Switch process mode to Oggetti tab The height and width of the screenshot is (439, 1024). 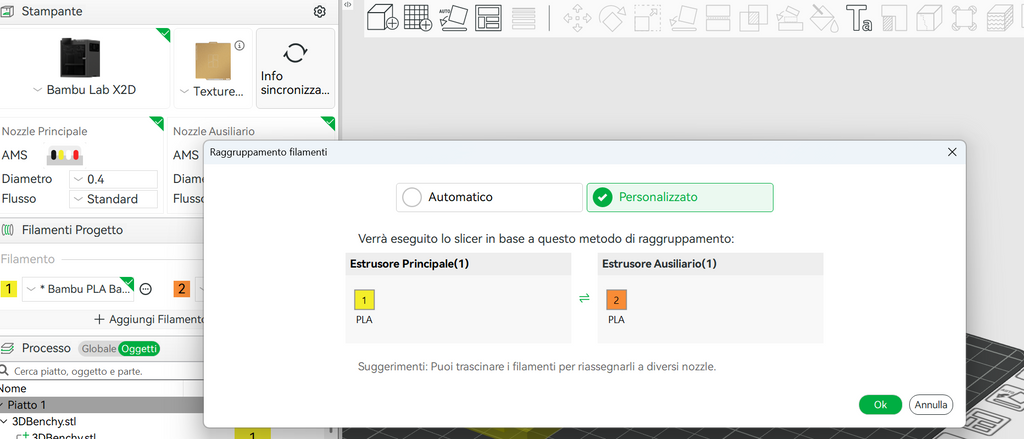(139, 349)
